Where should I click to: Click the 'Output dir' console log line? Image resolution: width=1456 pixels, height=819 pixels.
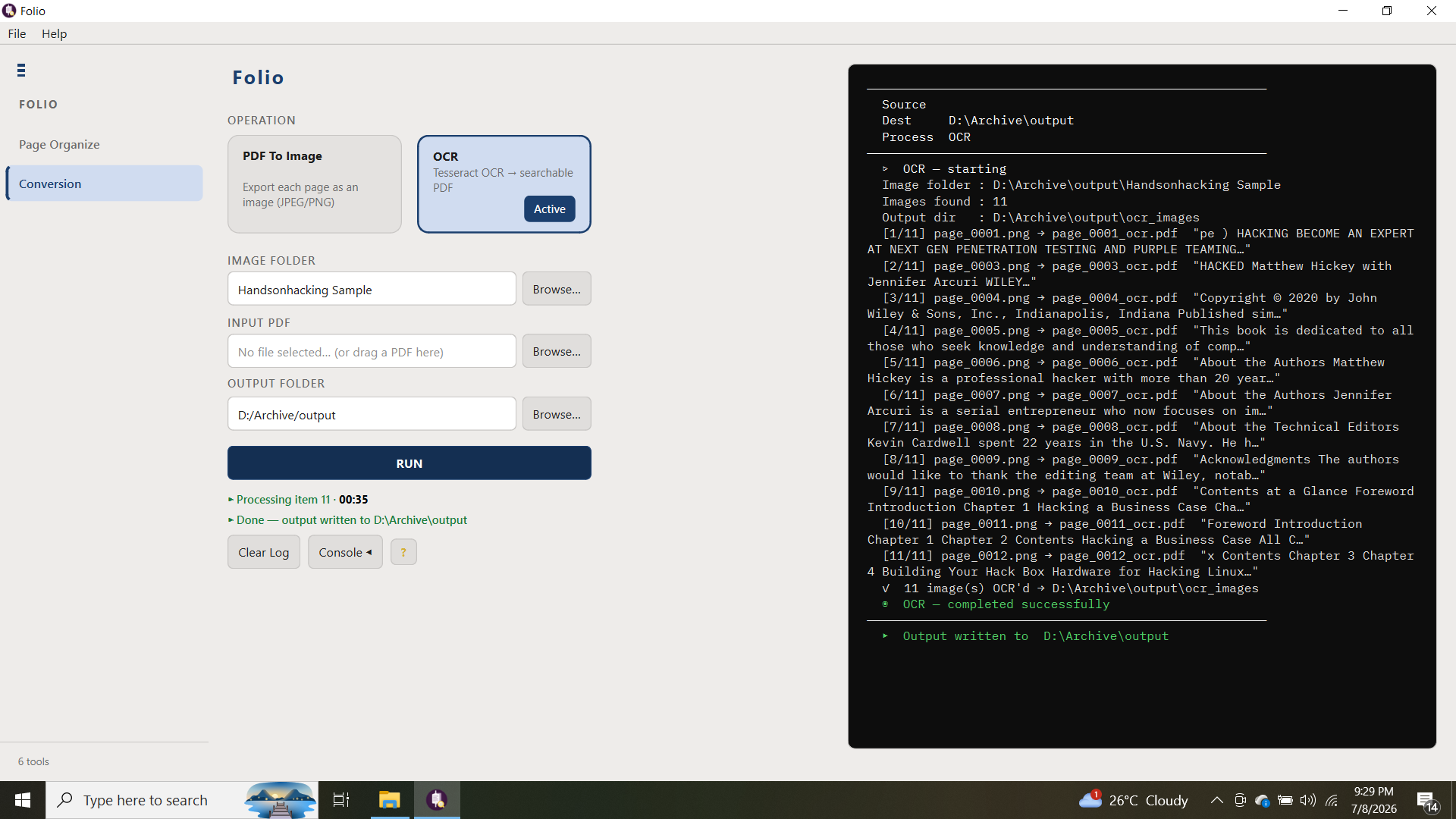coord(1040,218)
